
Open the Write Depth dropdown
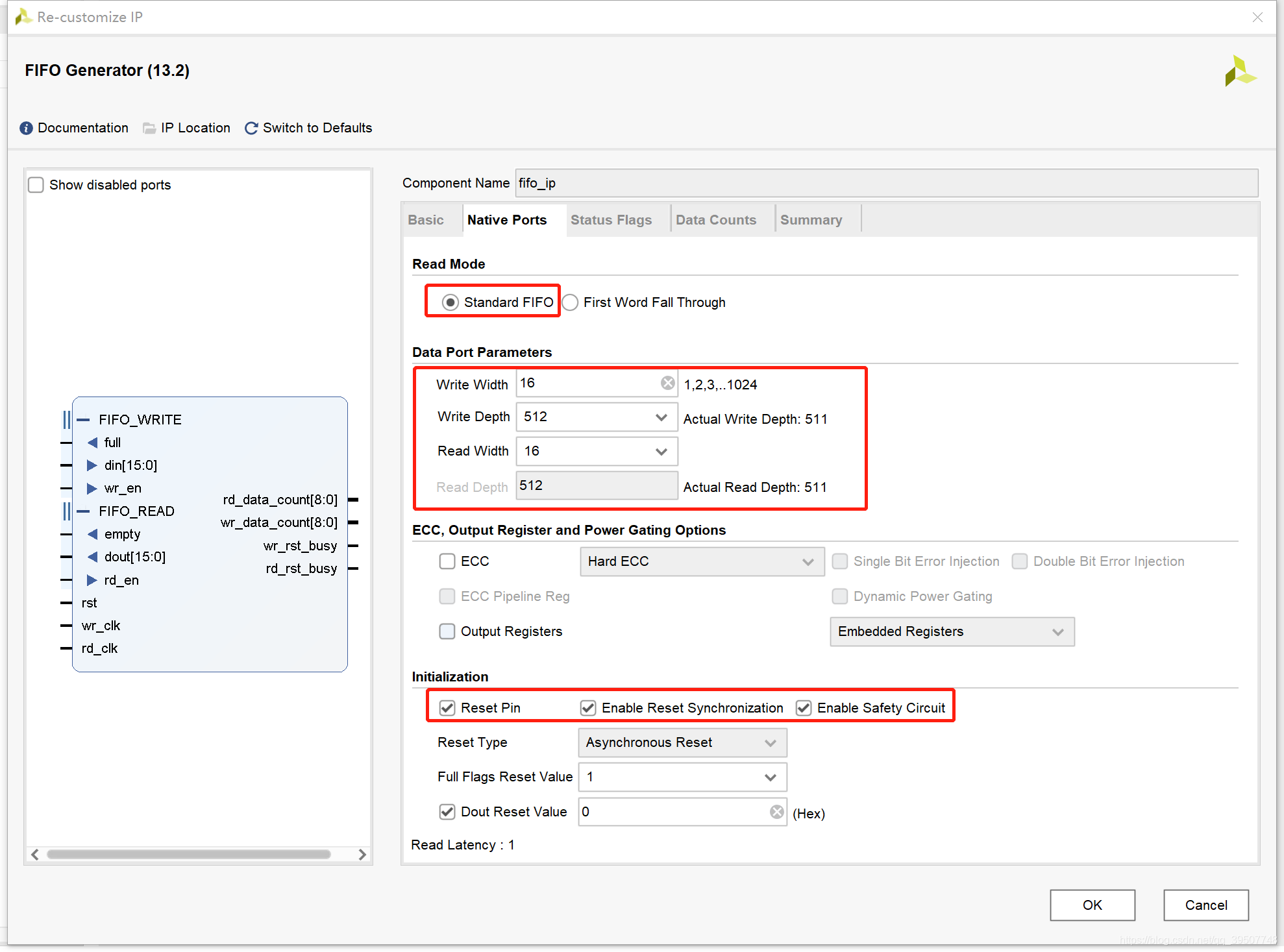pos(661,417)
